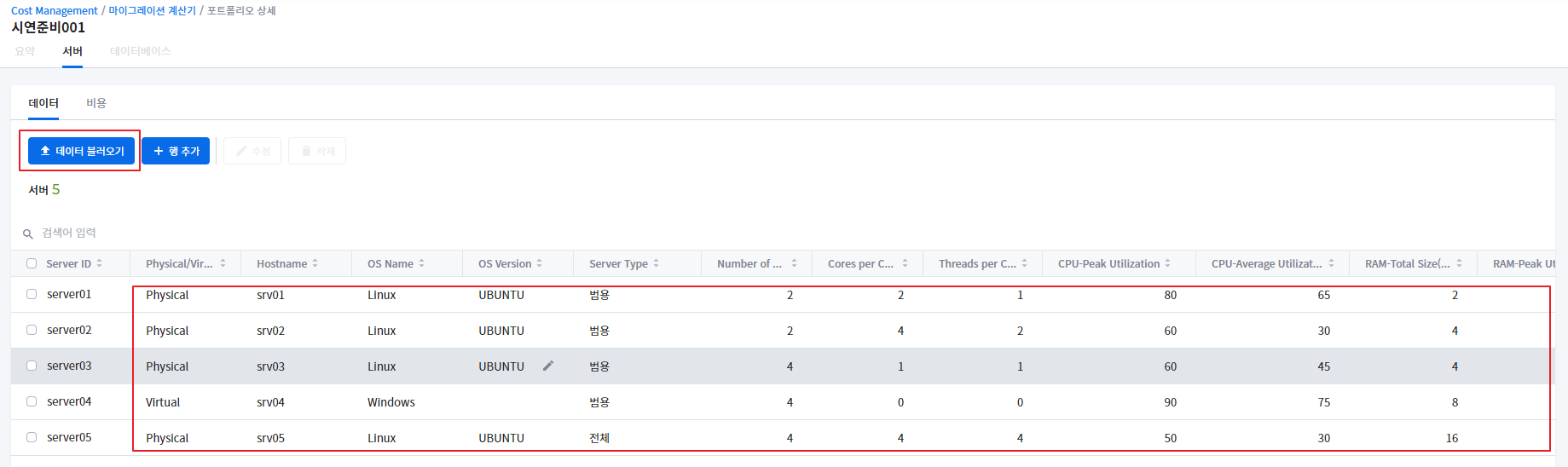The width and height of the screenshot is (1568, 467).
Task: Sort by Cores per CPU column arrows
Action: coord(906,263)
